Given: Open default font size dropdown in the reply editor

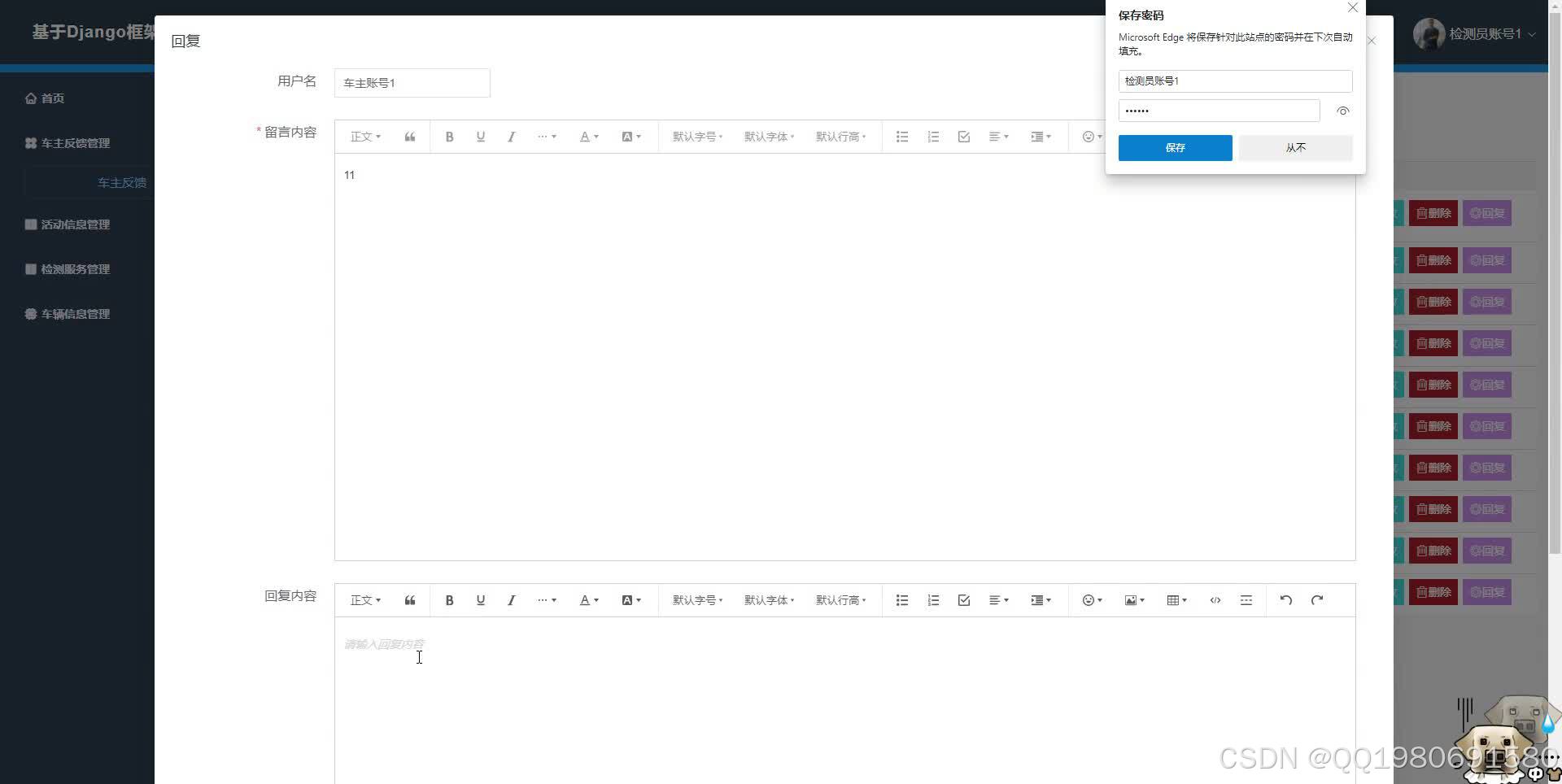Looking at the screenshot, I should coord(697,600).
